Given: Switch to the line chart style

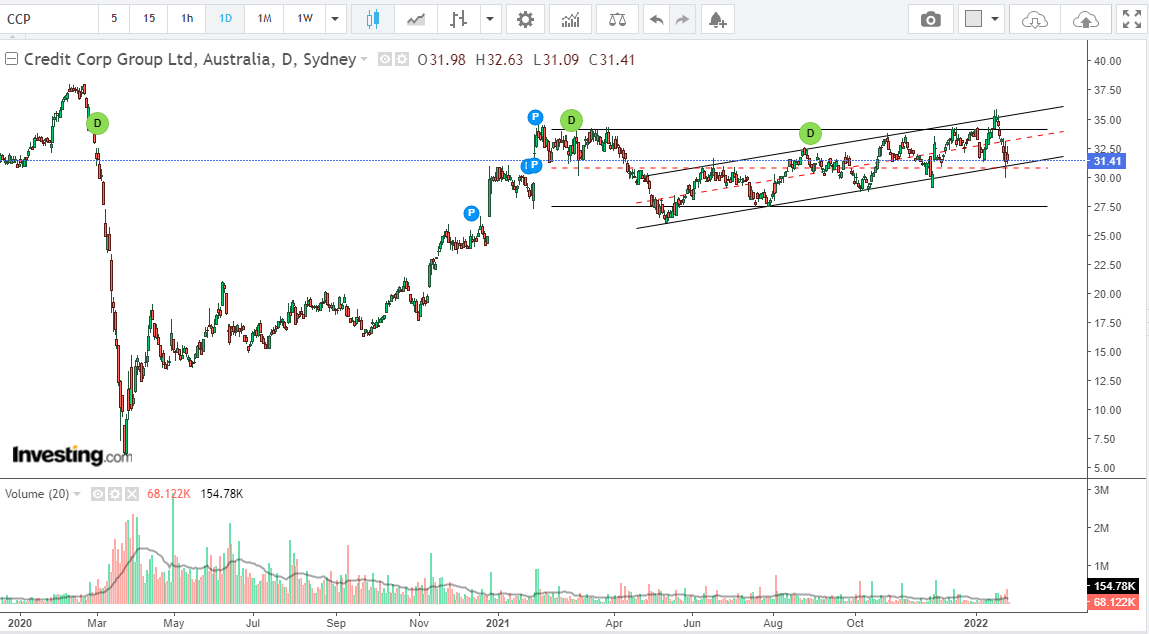Looking at the screenshot, I should coord(415,19).
